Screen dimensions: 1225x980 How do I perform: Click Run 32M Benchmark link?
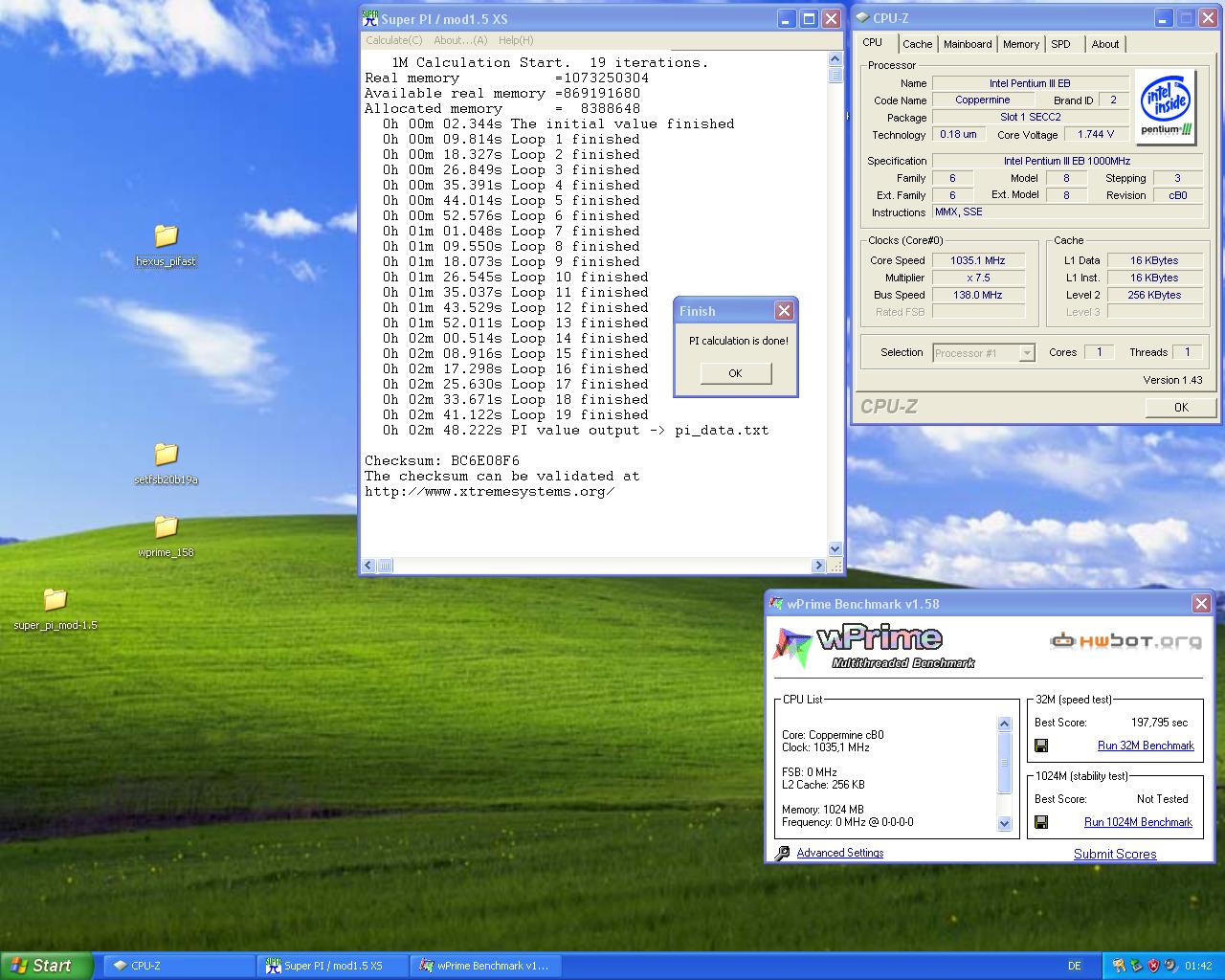click(x=1146, y=746)
